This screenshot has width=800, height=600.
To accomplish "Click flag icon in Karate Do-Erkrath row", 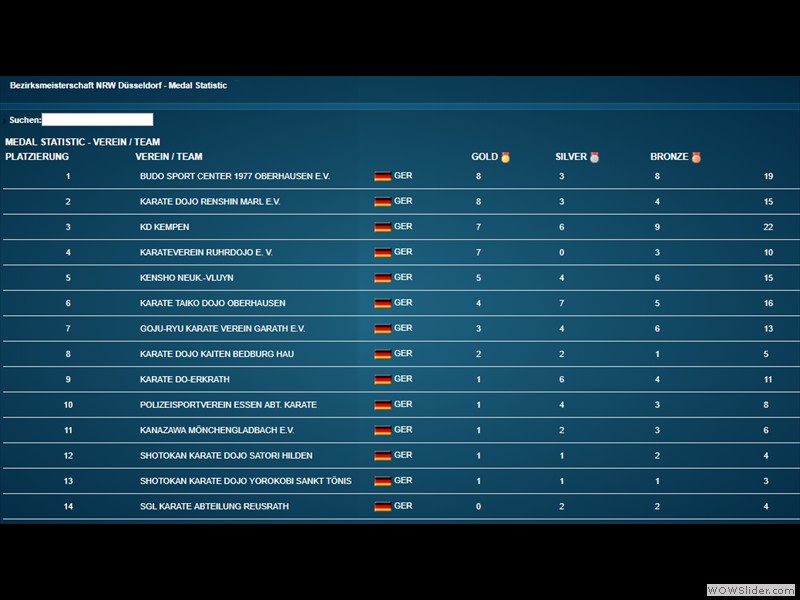I will point(382,379).
